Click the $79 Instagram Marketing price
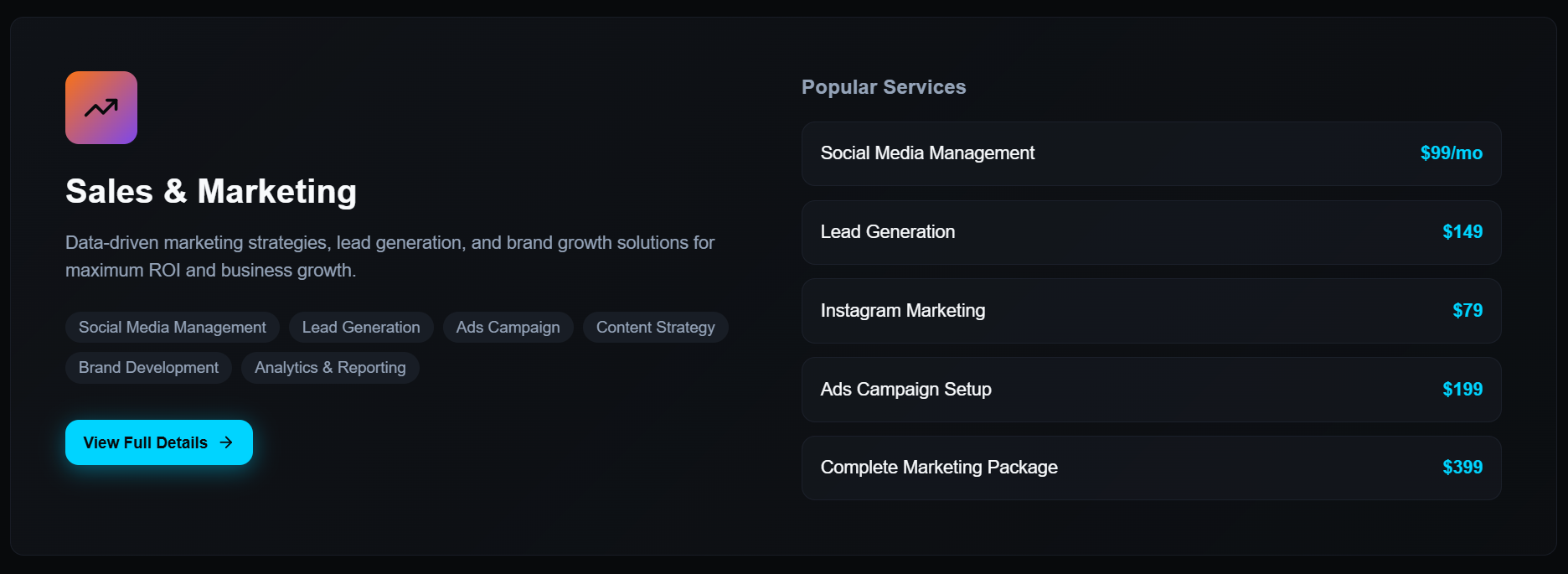1568x574 pixels. click(x=1467, y=311)
